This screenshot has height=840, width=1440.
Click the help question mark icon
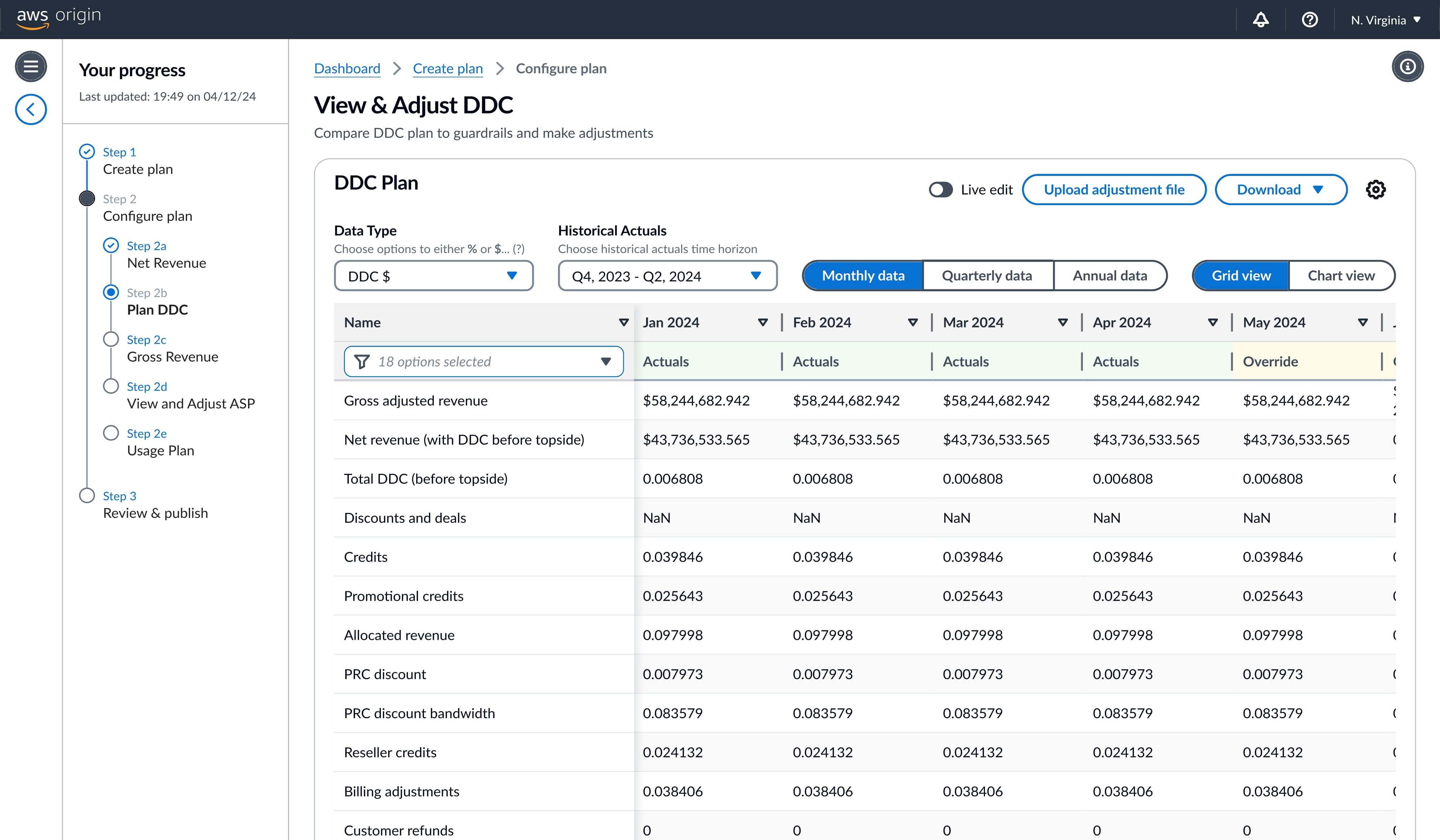[1309, 20]
